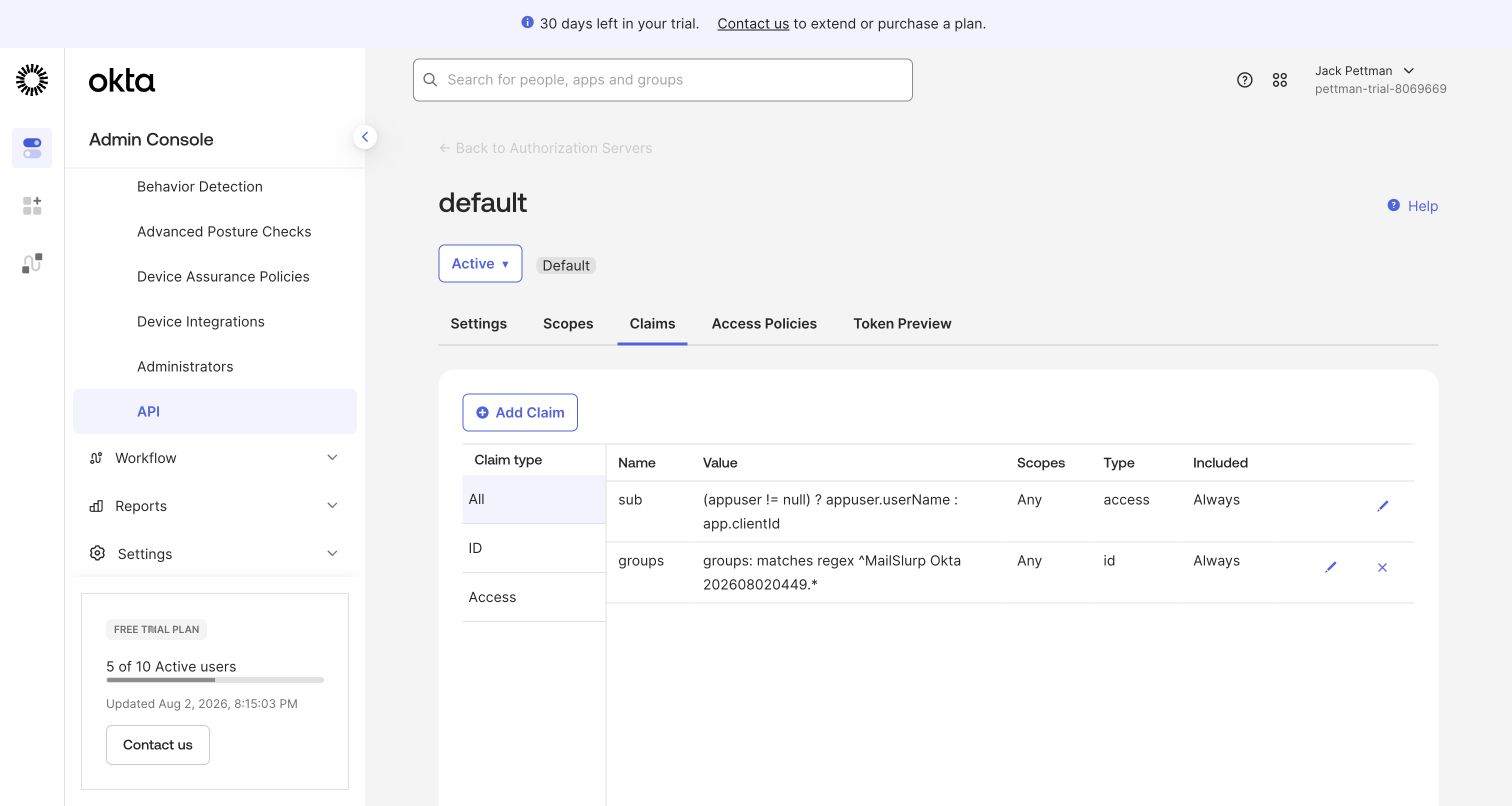Collapse the sidebar with the round chevron button
The image size is (1512, 806).
pyautogui.click(x=365, y=137)
